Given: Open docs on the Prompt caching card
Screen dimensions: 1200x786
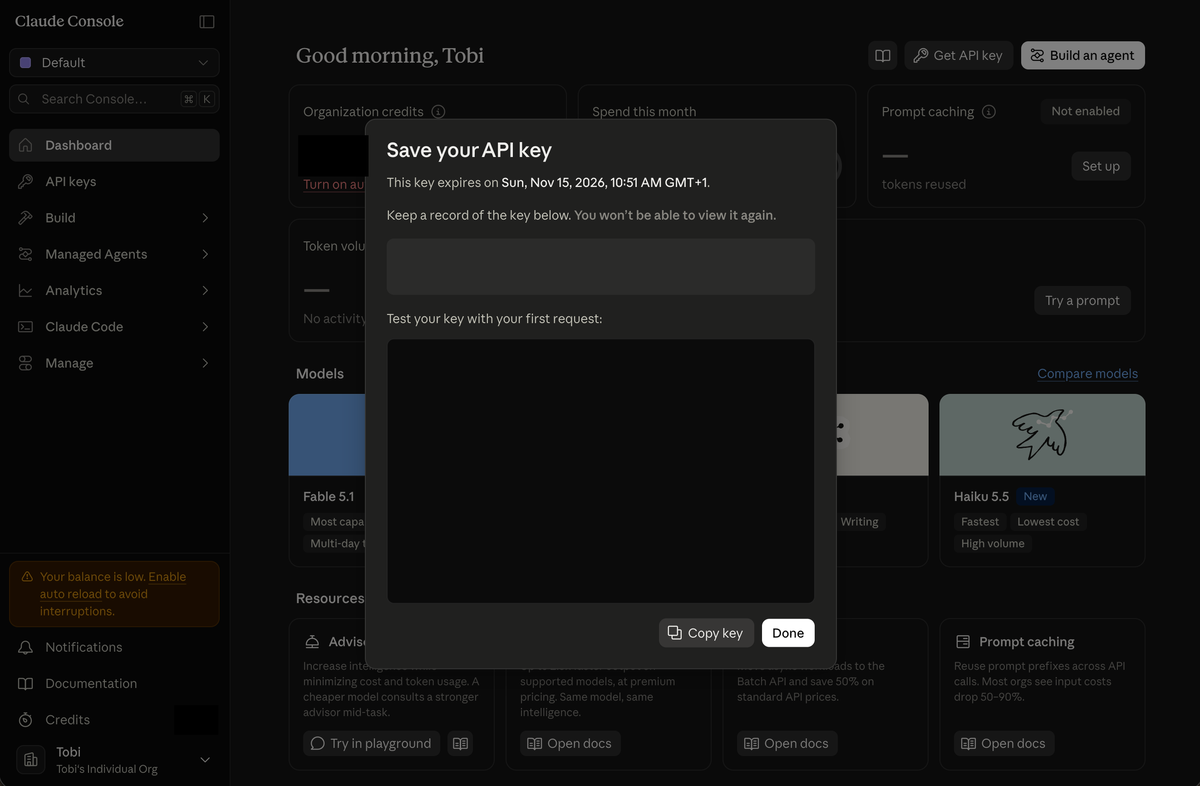Looking at the screenshot, I should pos(1004,743).
